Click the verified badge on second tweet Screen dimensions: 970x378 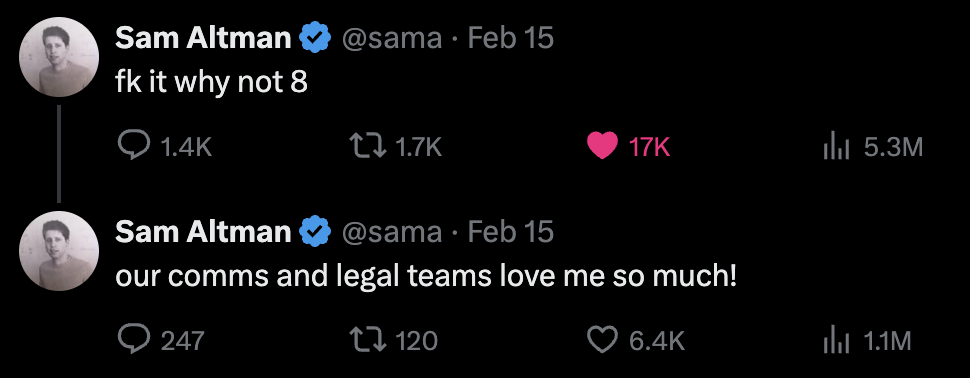[315, 232]
